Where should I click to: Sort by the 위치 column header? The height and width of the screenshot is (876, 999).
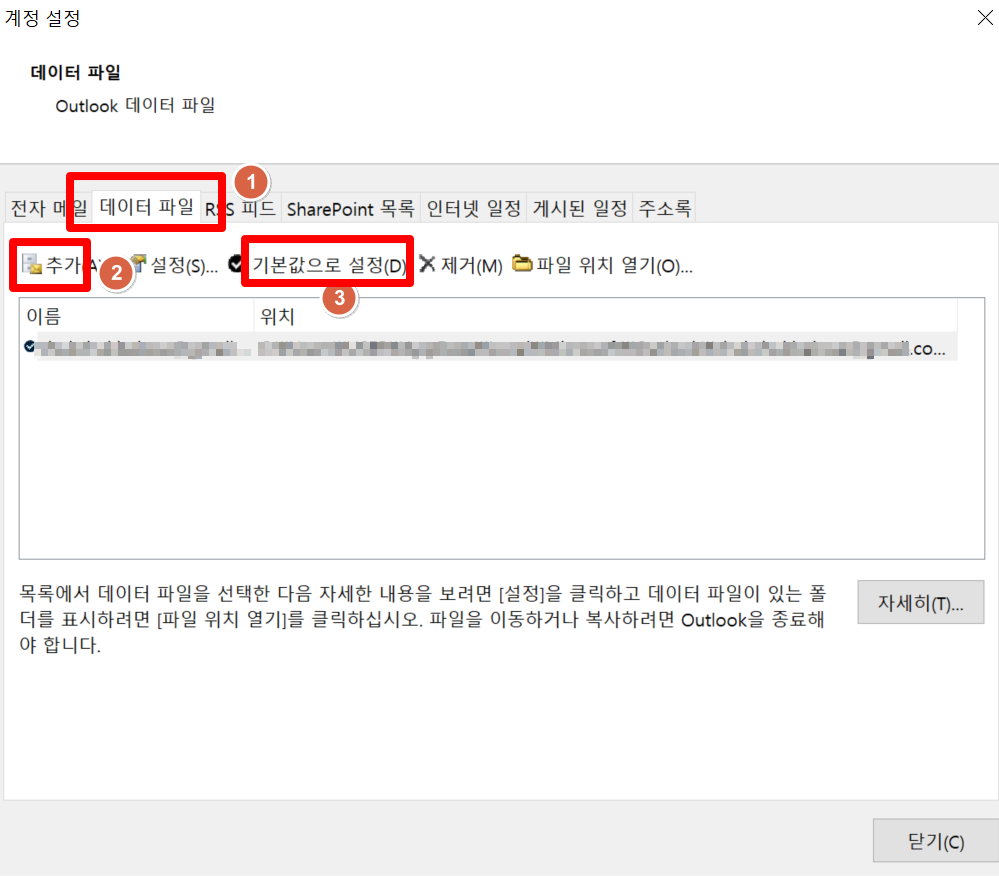(x=605, y=316)
